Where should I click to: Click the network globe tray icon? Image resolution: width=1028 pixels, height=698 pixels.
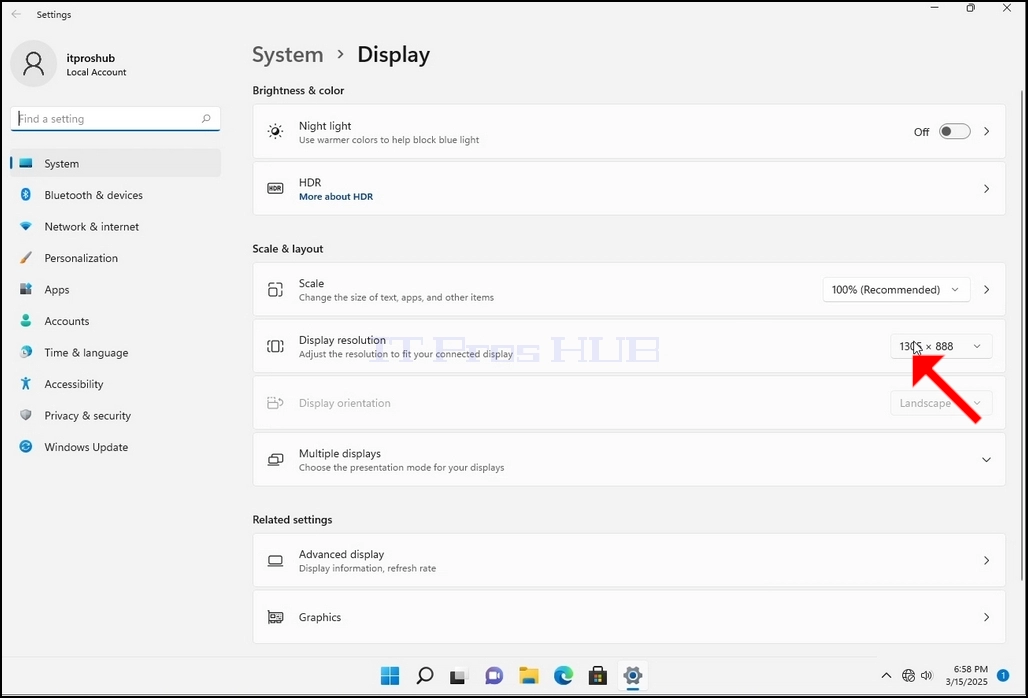pyautogui.click(x=908, y=675)
